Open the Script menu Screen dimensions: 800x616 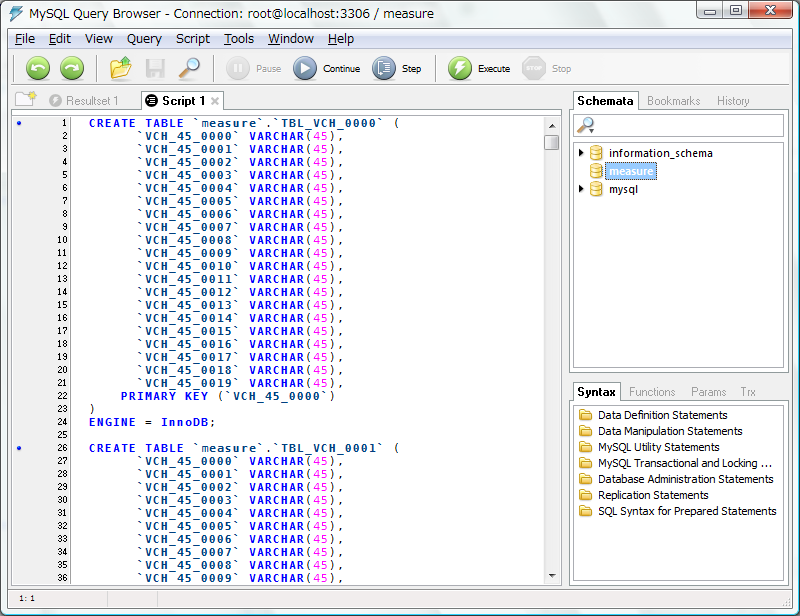[193, 39]
